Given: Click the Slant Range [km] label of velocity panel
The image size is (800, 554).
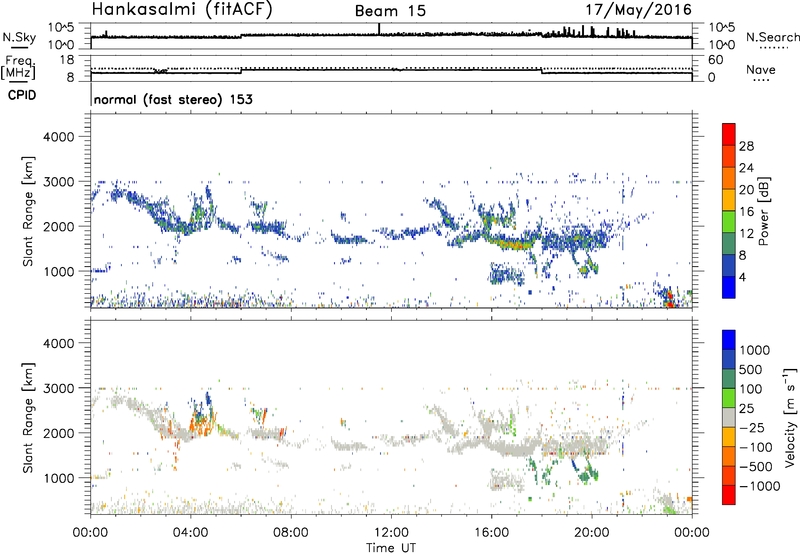Looking at the screenshot, I should click(x=29, y=418).
